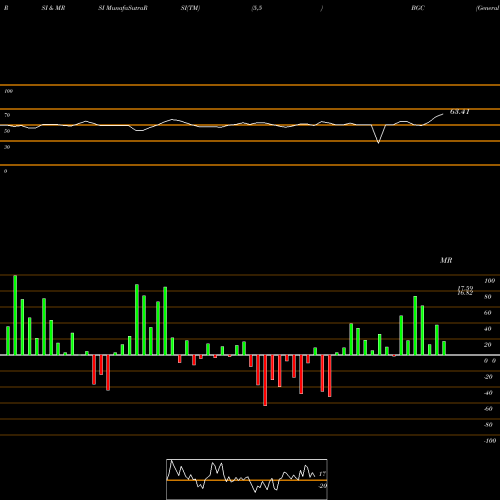Click the 100 label on the right MR axis

pos(489,281)
